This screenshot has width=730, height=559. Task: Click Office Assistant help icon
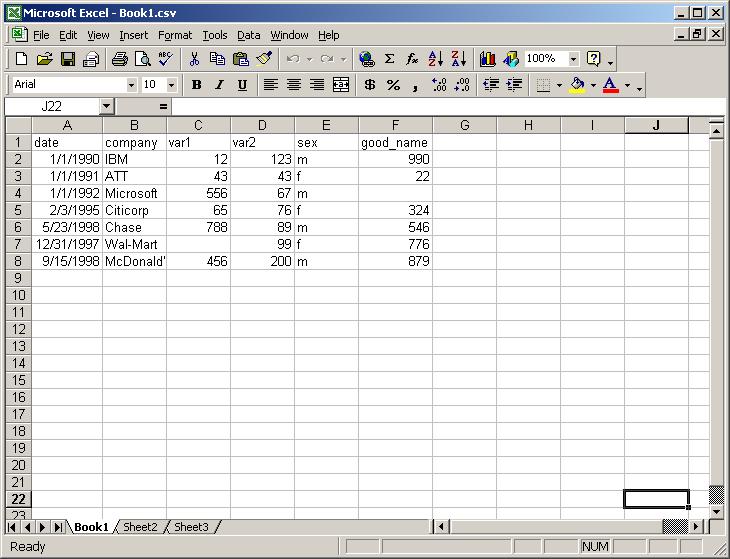(594, 59)
